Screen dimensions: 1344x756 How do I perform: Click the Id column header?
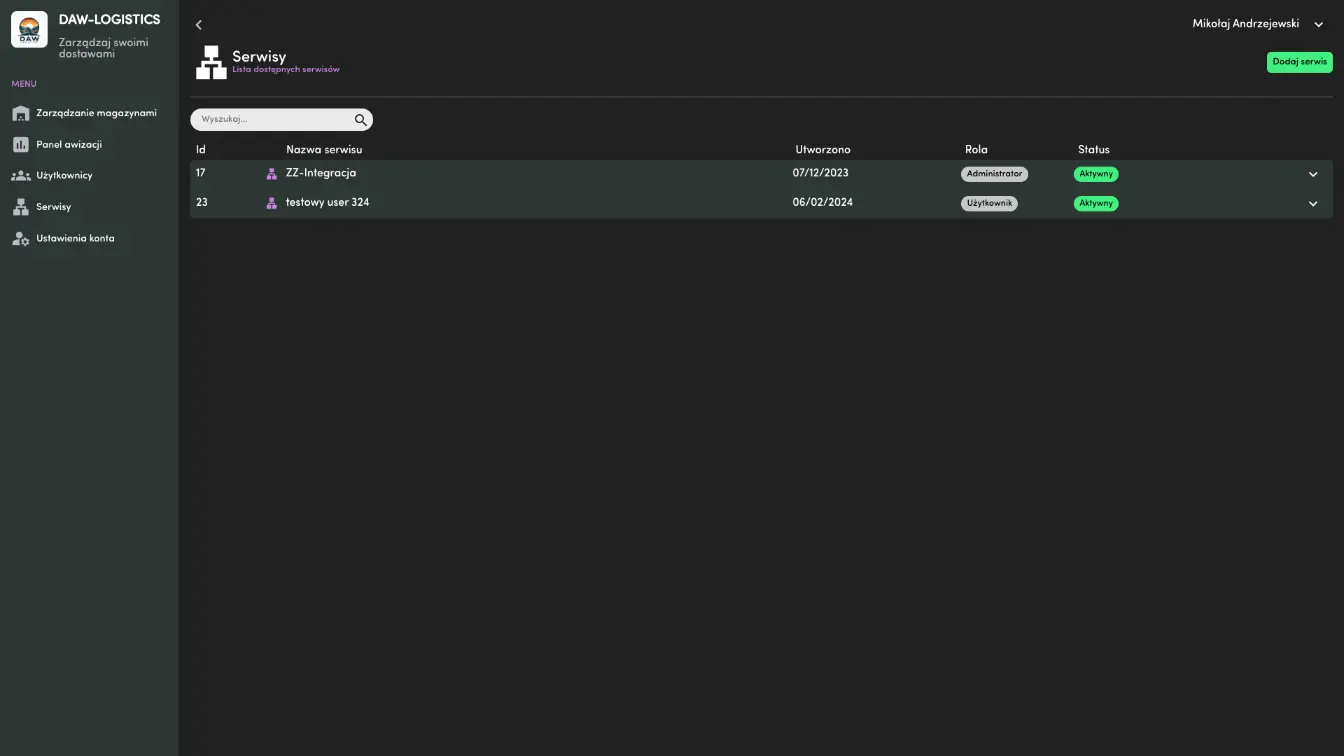coord(201,150)
